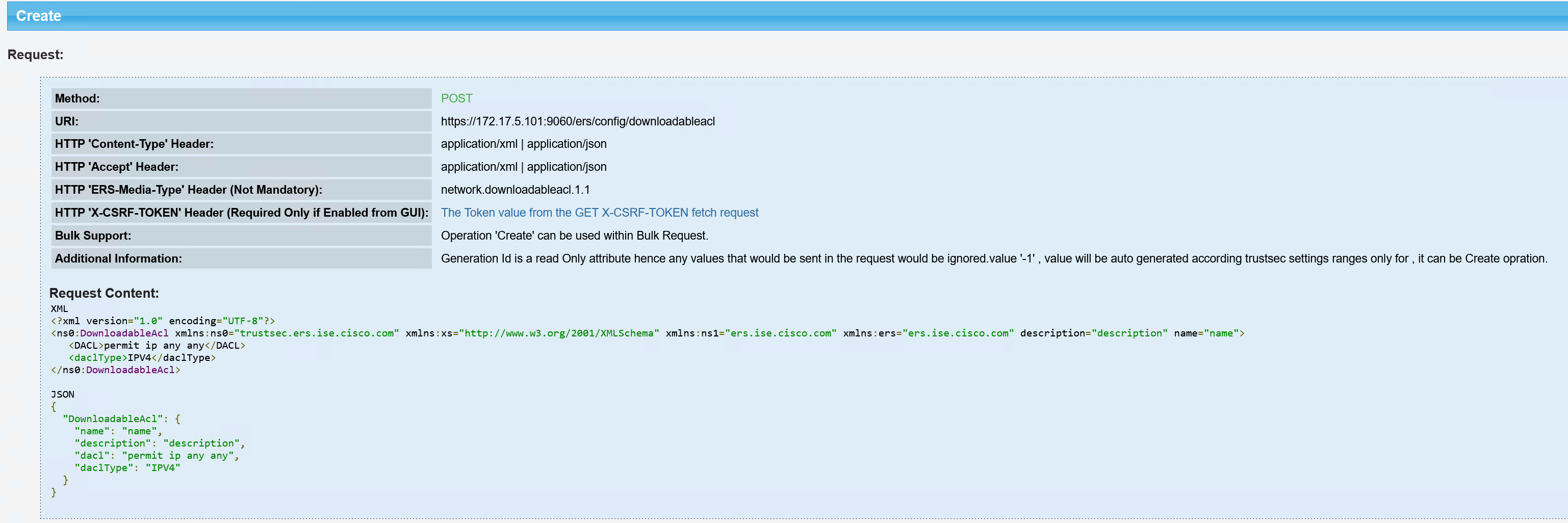Screen dimensions: 1568x523
Task: Click the DACL permit ip any any XML line
Action: point(157,346)
